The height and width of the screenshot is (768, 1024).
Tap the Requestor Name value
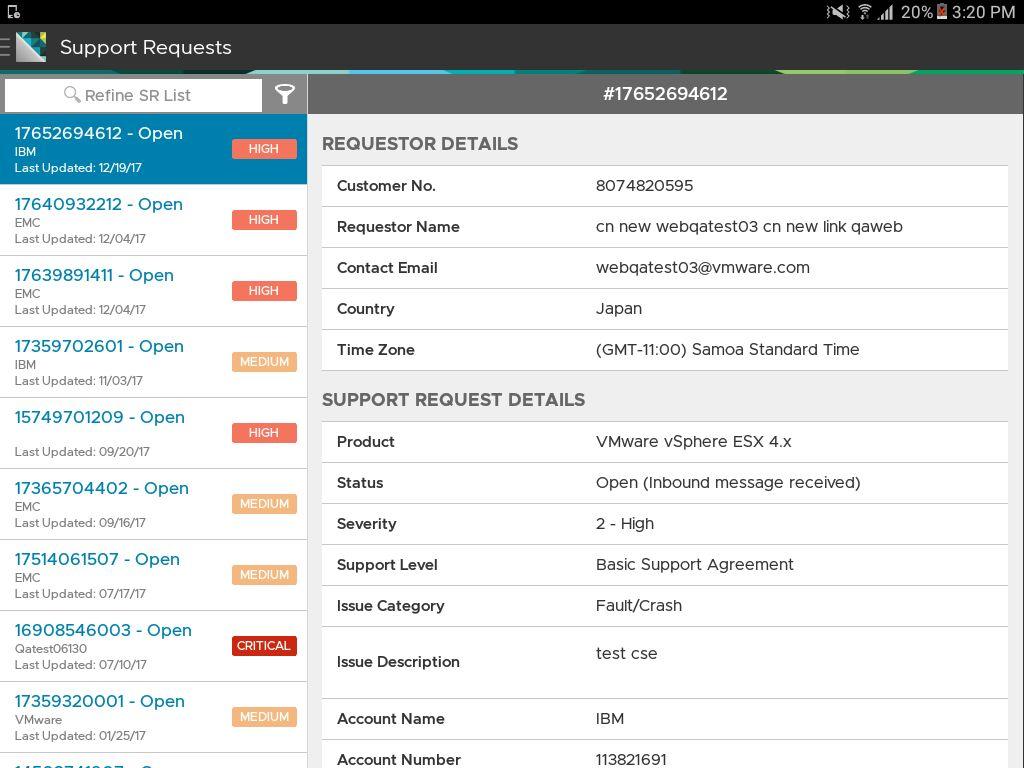(749, 227)
